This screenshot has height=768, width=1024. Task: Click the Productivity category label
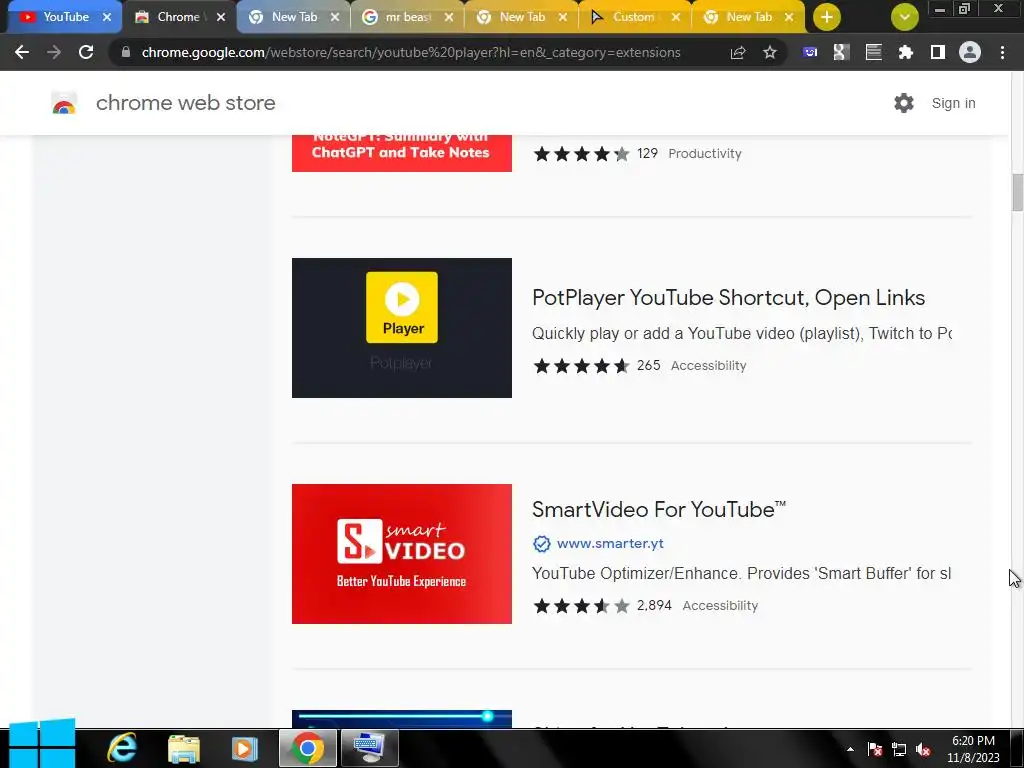click(705, 153)
